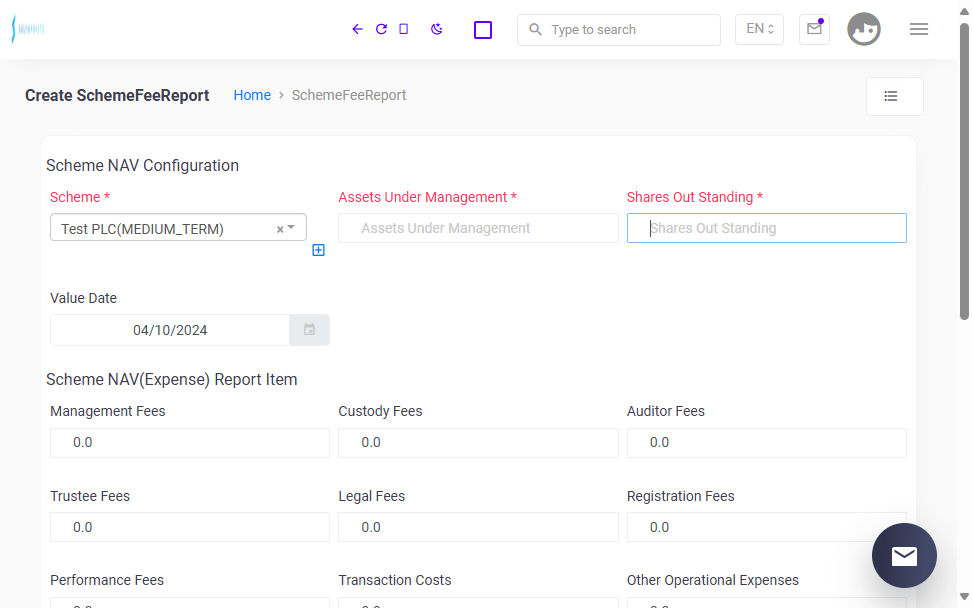Click SchemeFeeReport breadcrumb text
Viewport: 972px width, 608px height.
[x=349, y=95]
